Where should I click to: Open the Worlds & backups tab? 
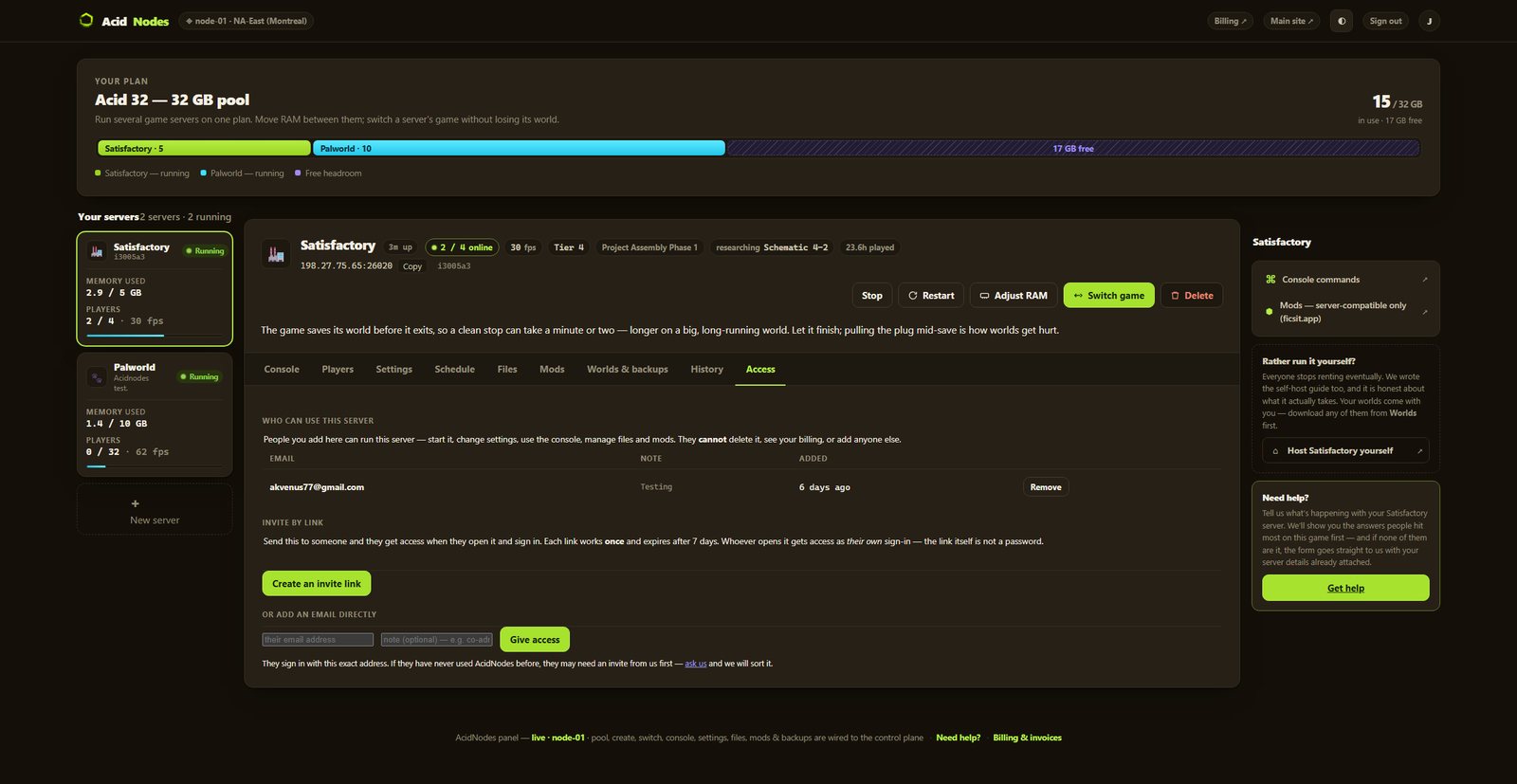click(628, 370)
